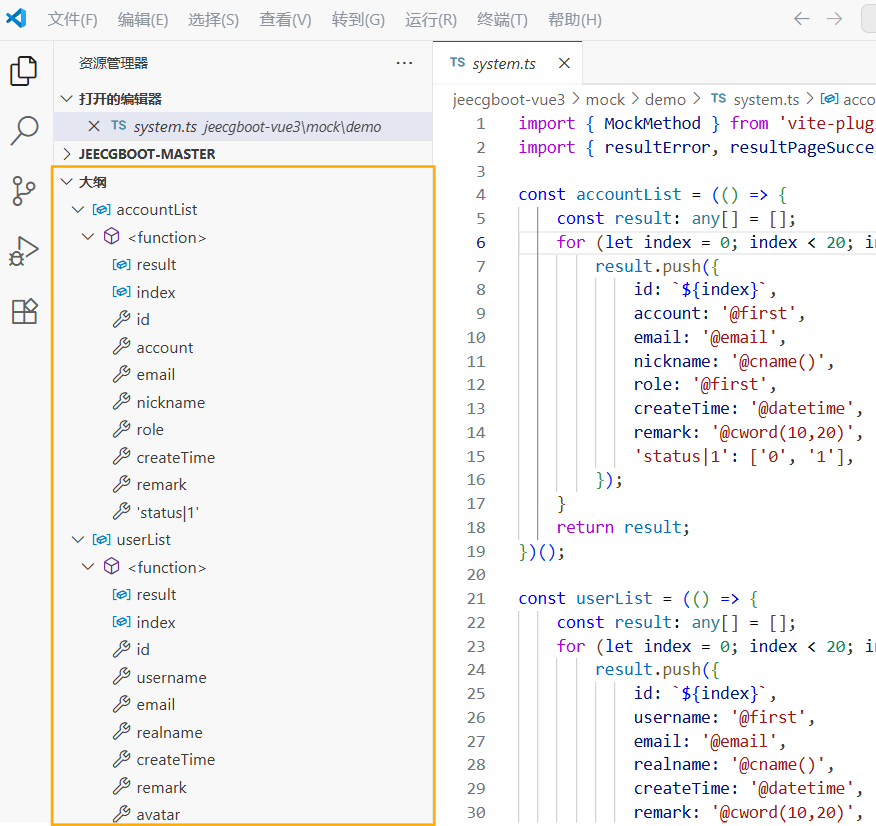Select remark under userList in outline
Screen dimensions: 876x826
tap(244, 787)
